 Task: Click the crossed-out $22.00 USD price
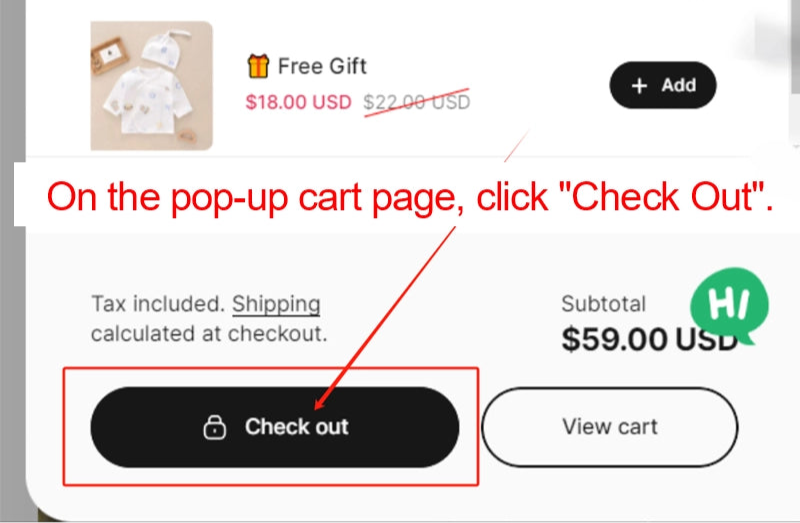click(x=416, y=102)
